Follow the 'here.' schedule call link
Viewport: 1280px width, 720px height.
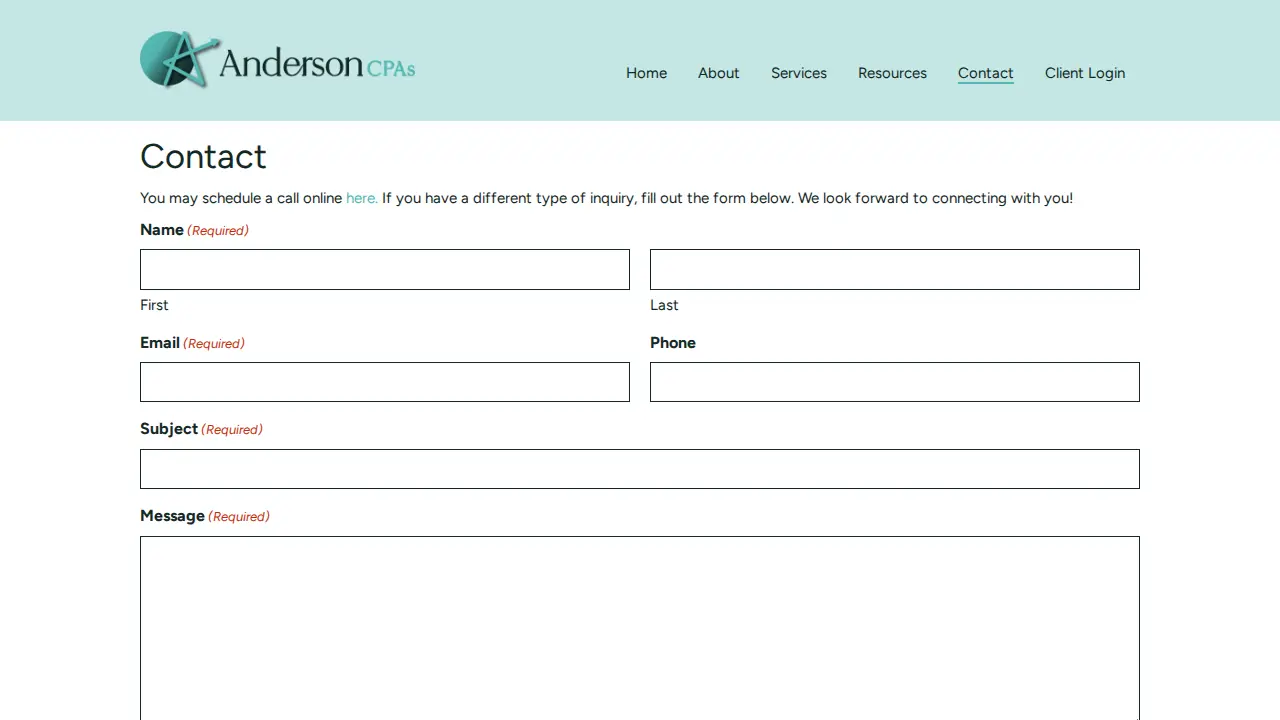362,198
